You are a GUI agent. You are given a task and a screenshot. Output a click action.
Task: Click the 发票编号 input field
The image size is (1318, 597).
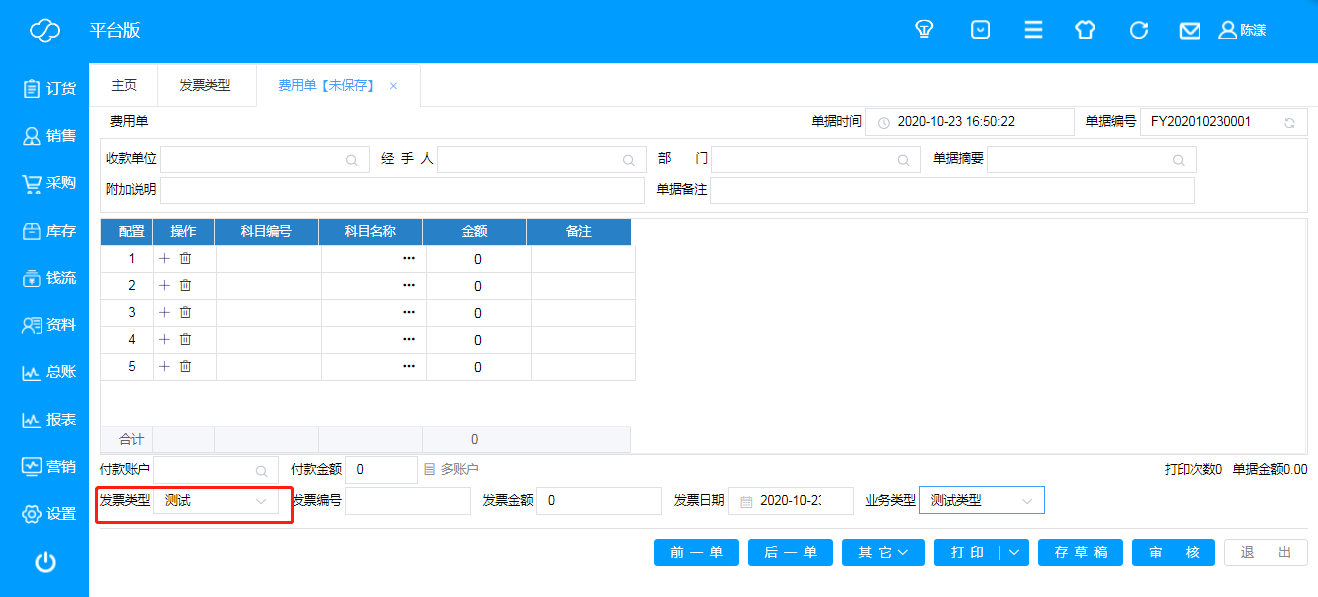pos(407,501)
